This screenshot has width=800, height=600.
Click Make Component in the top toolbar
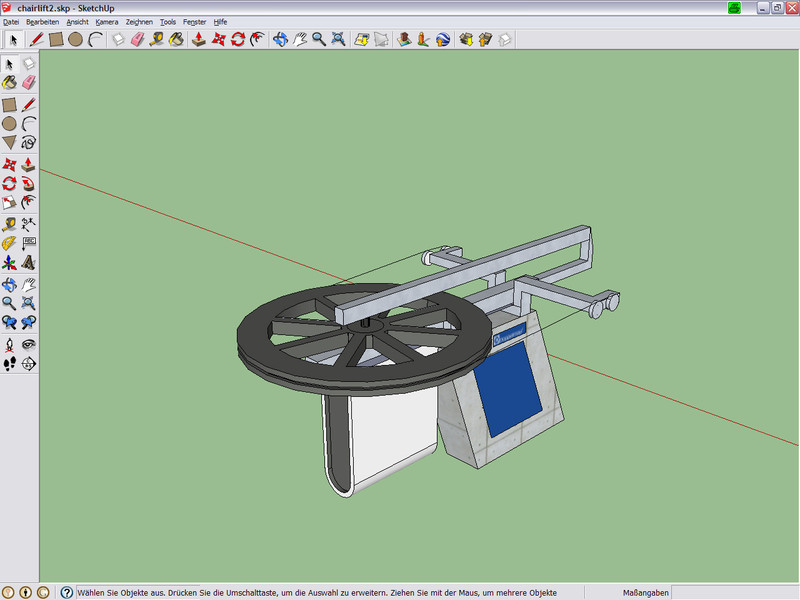118,39
